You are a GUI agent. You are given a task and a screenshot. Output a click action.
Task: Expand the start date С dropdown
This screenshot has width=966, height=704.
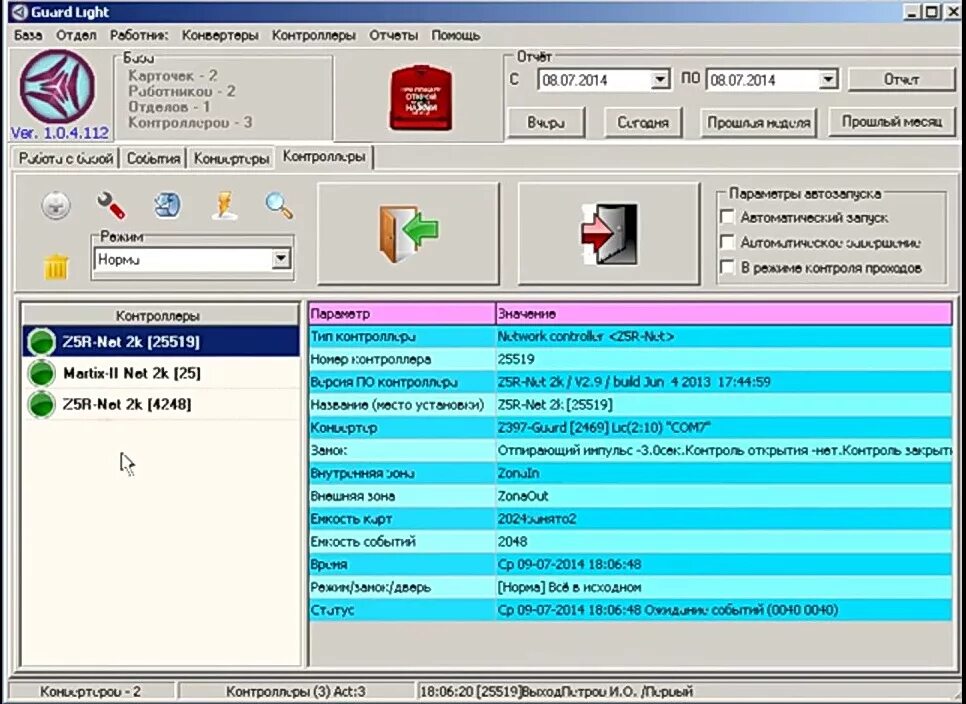660,79
